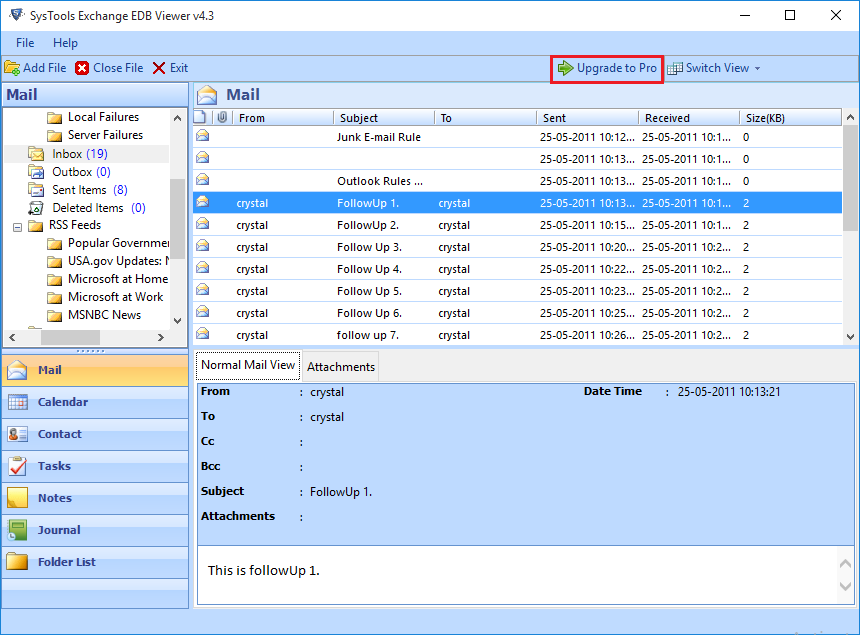Switch to Tasks navigation pane
The height and width of the screenshot is (635, 860).
tap(95, 466)
